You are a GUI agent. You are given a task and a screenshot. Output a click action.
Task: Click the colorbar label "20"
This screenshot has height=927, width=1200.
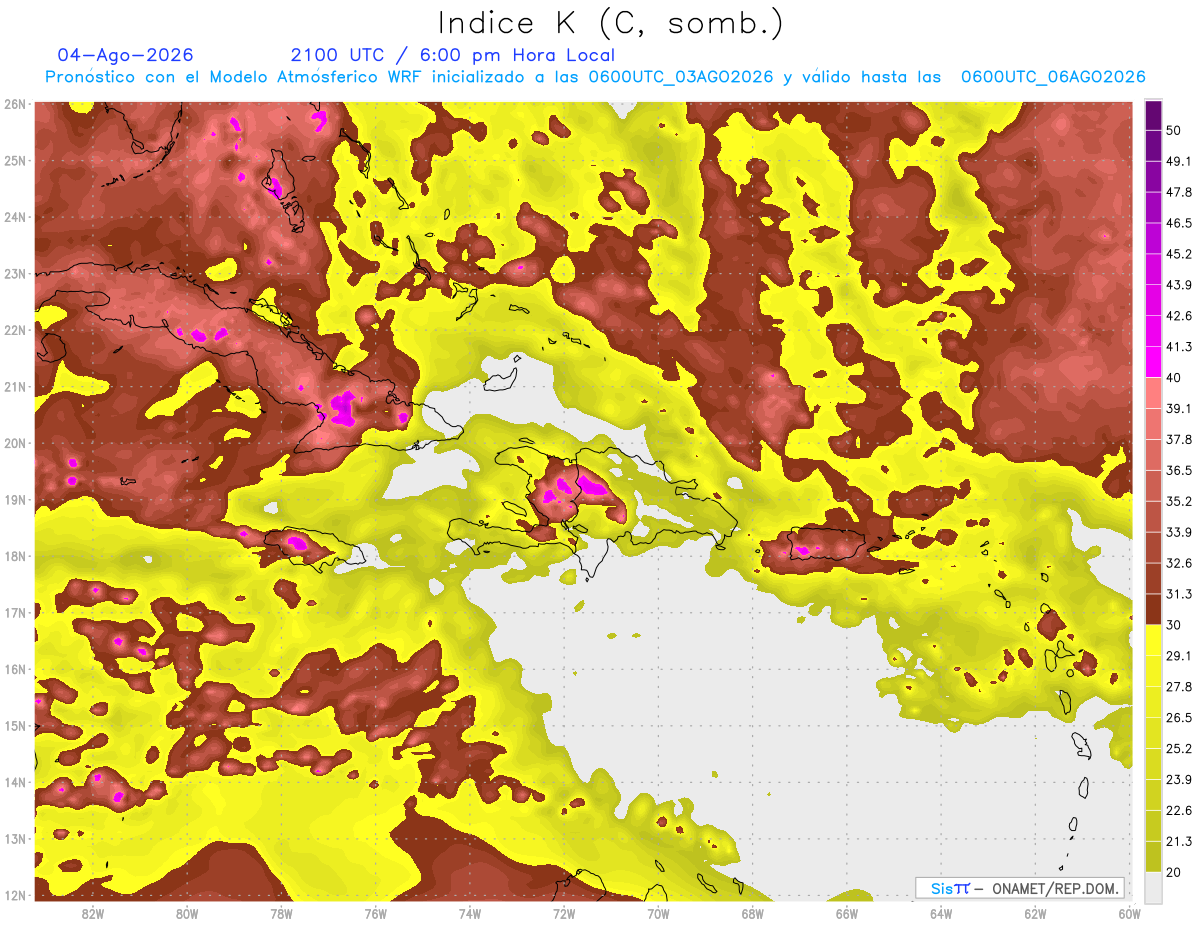click(1175, 872)
